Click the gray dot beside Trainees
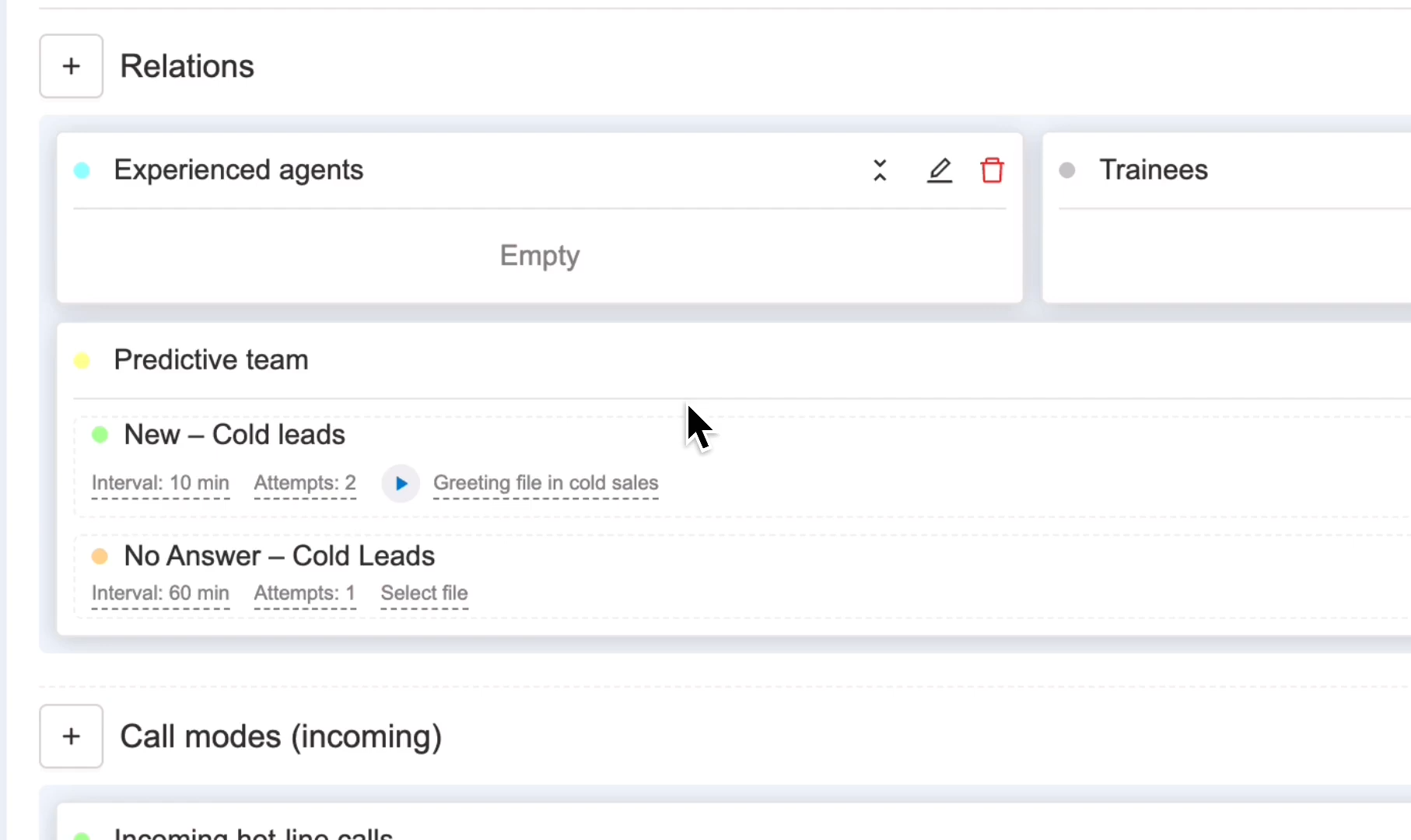The height and width of the screenshot is (840, 1411). pos(1067,170)
